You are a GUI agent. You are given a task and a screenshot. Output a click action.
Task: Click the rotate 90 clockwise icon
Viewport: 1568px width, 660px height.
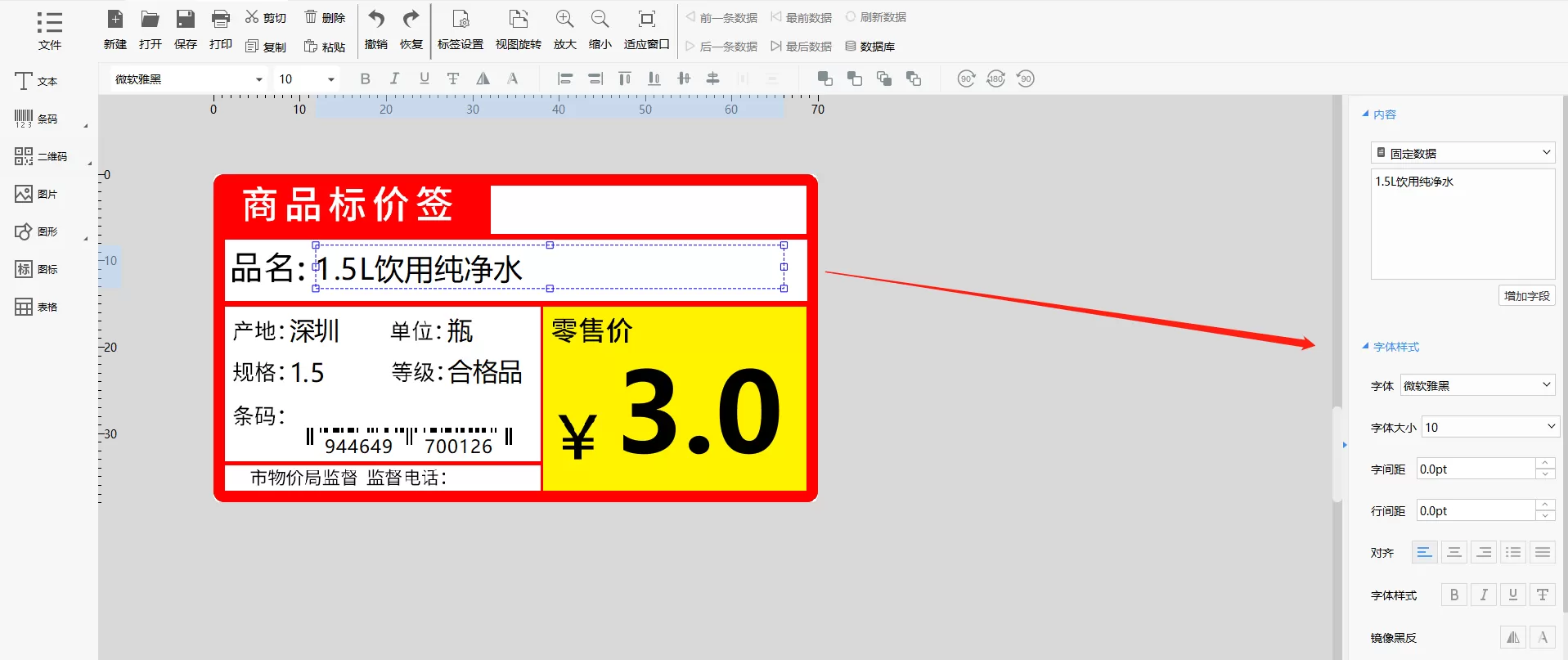click(967, 79)
